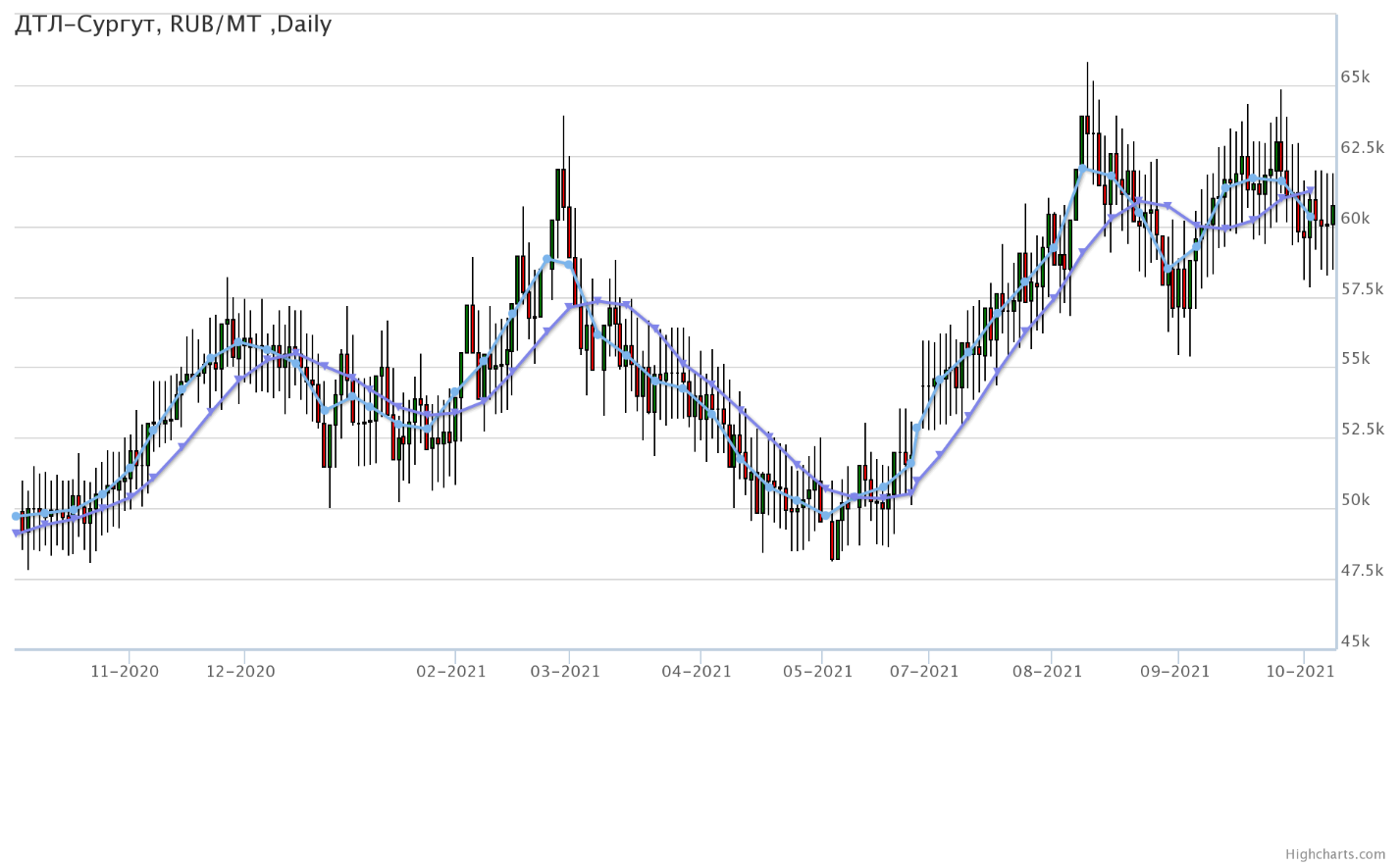Click the 60k price axis label
This screenshot has height=866, width=1400.
1355,219
